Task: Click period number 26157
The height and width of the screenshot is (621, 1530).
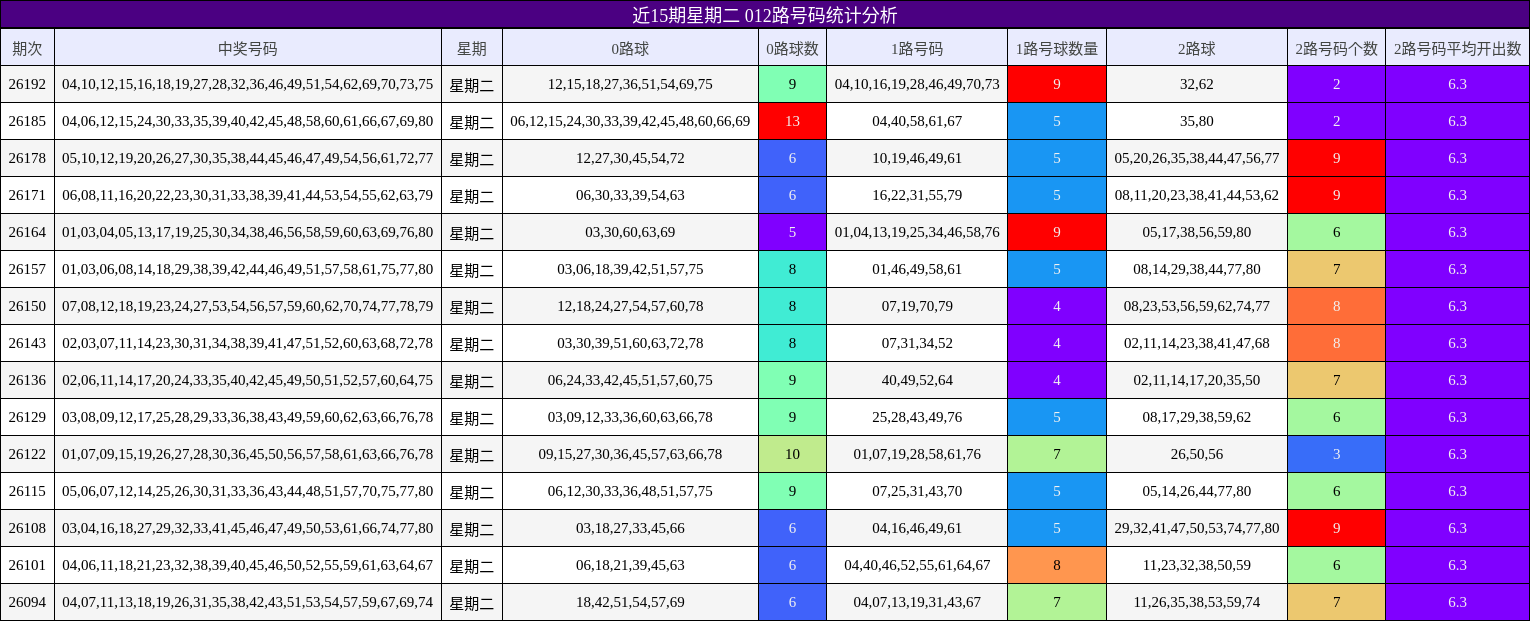Action: click(27, 269)
